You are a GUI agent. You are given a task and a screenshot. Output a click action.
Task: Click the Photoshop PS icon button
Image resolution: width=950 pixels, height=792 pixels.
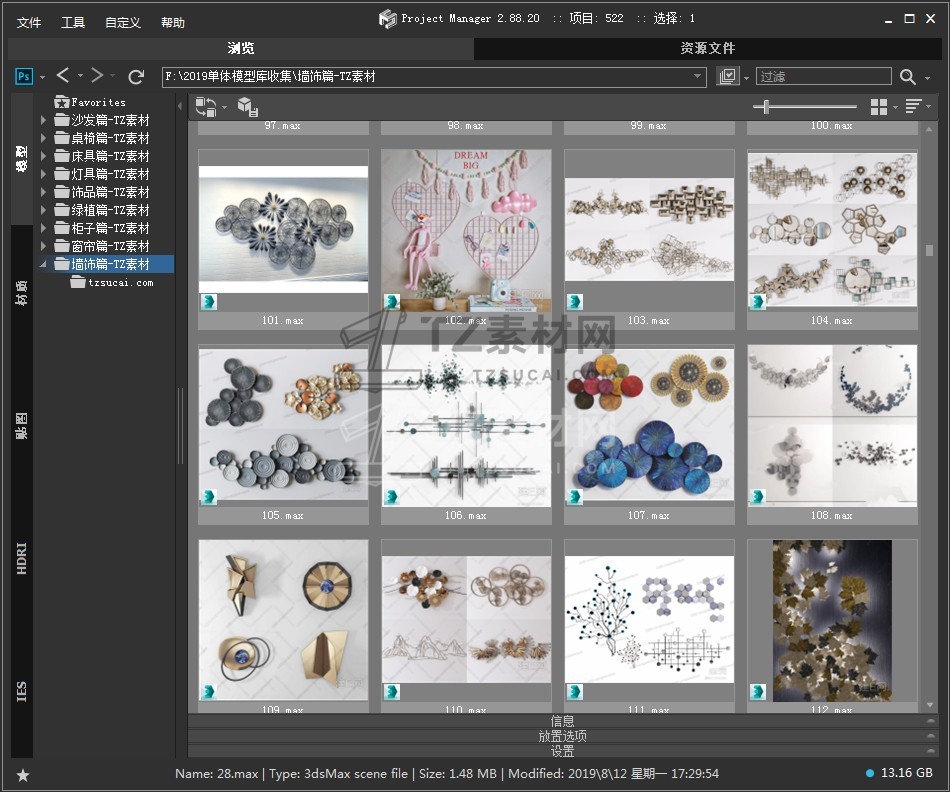coord(24,76)
